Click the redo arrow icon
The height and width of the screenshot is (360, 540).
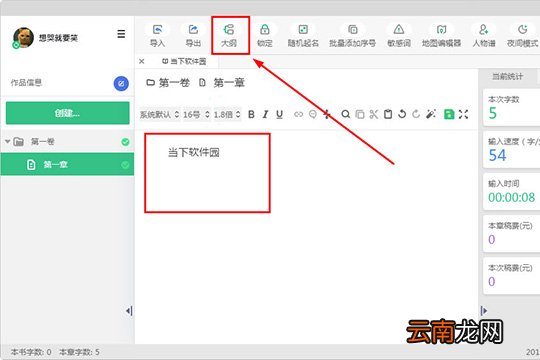pos(416,114)
